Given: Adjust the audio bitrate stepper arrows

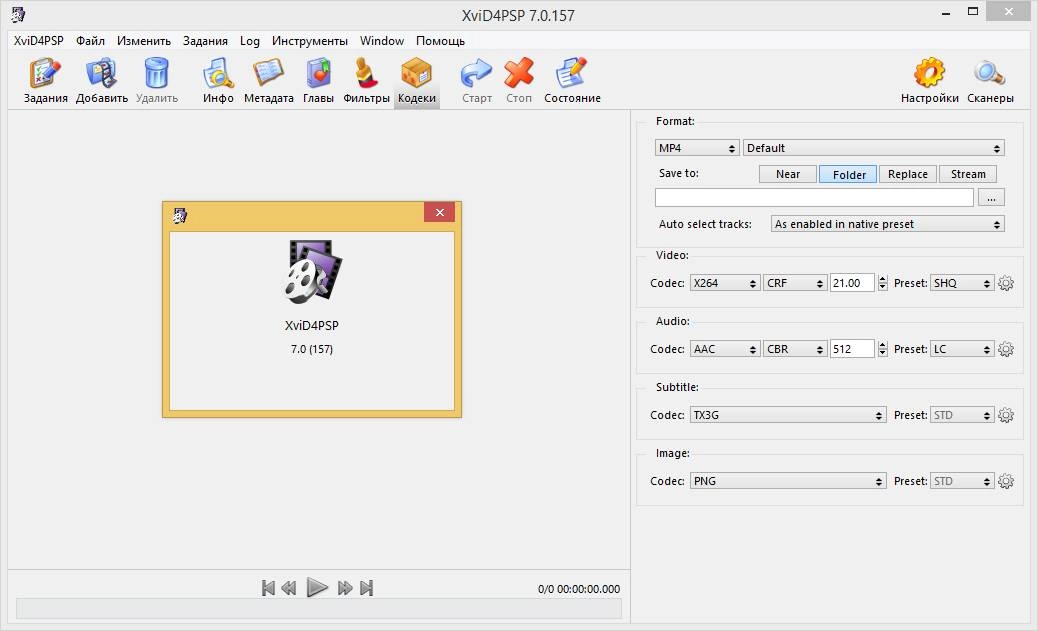Looking at the screenshot, I should (x=882, y=349).
